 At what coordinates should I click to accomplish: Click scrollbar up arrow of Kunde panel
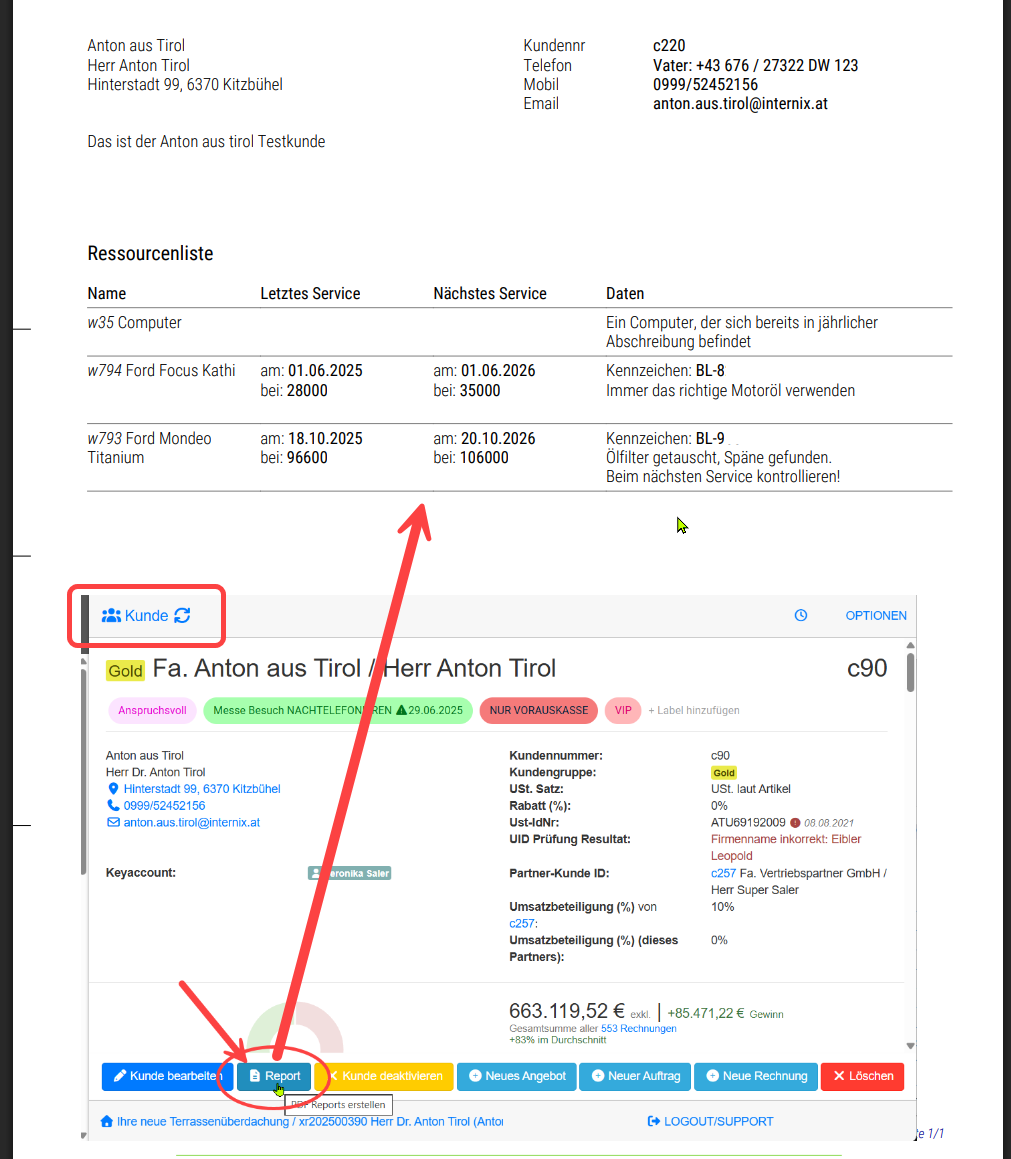click(x=910, y=645)
